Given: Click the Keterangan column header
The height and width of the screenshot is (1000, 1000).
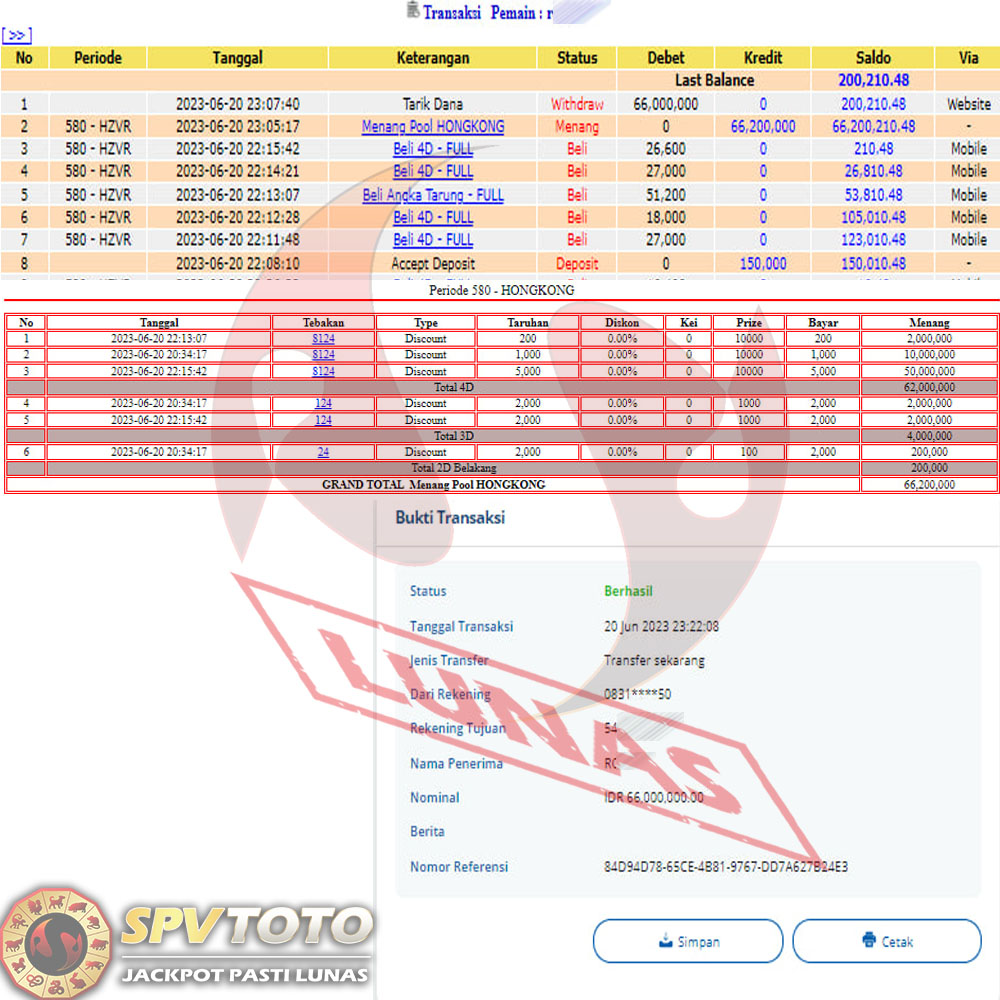Looking at the screenshot, I should (x=433, y=58).
